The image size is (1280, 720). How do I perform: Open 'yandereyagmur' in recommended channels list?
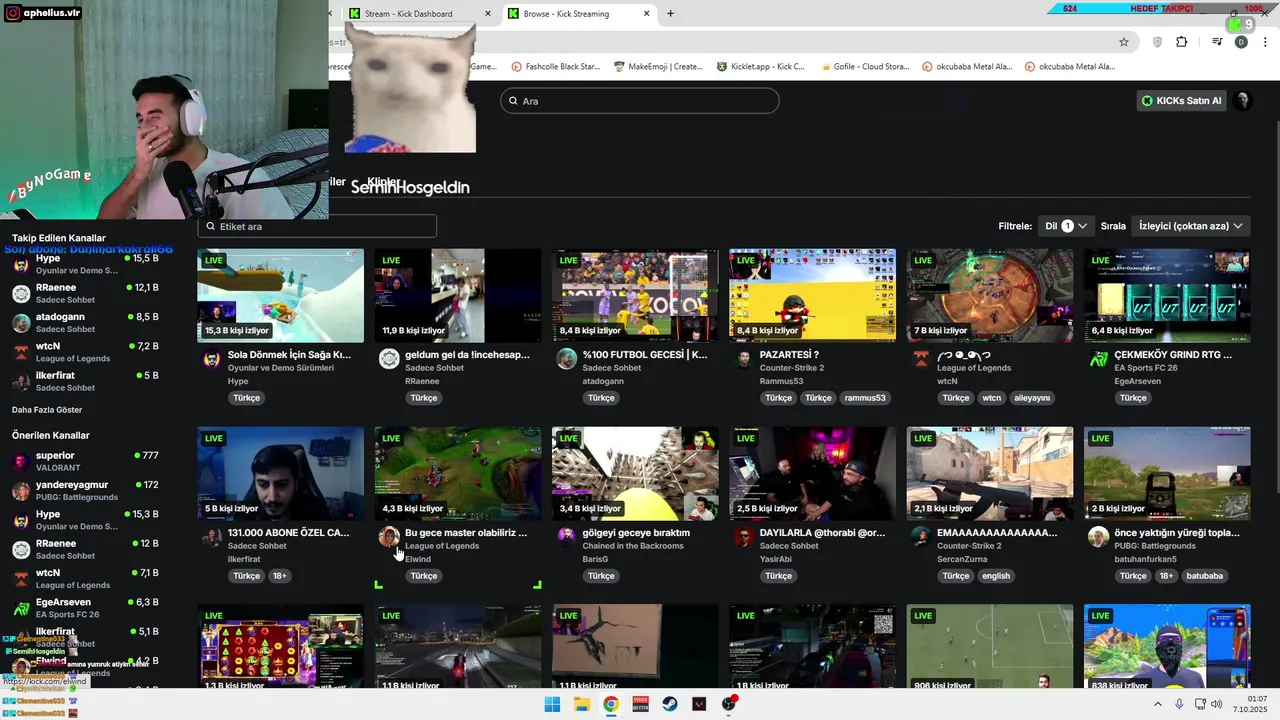pos(72,485)
